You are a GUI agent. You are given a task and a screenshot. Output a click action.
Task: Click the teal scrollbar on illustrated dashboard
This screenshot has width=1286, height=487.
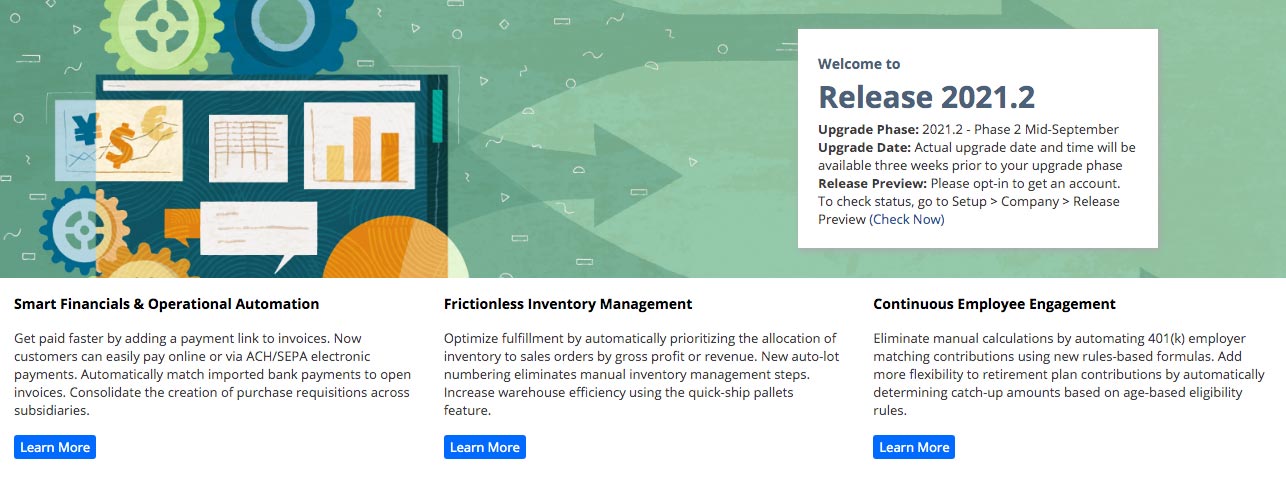[x=436, y=117]
